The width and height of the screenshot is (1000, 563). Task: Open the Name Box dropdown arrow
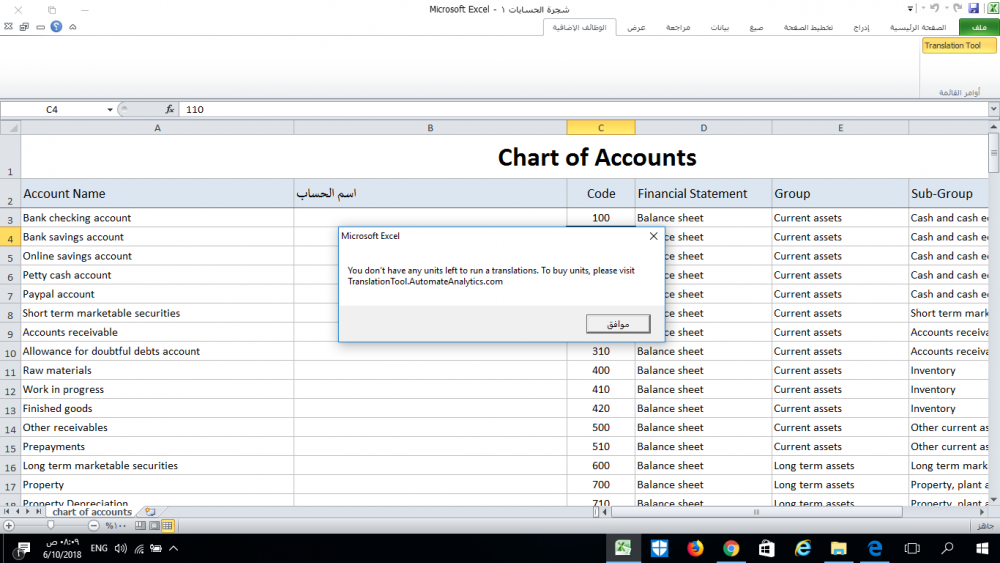point(110,110)
